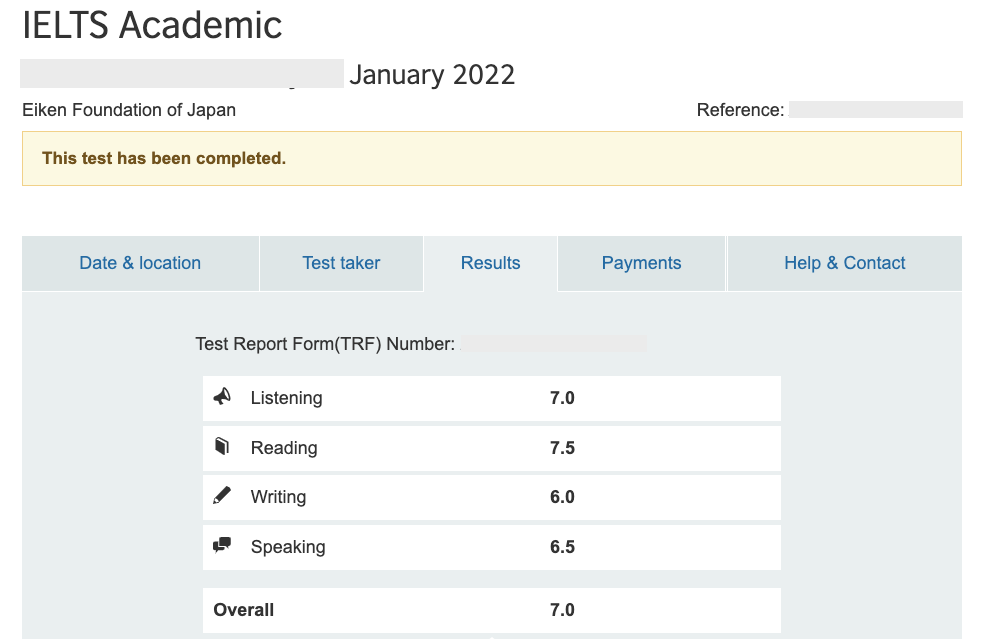Click the Test Report Form Number label
This screenshot has width=981, height=639.
[325, 344]
